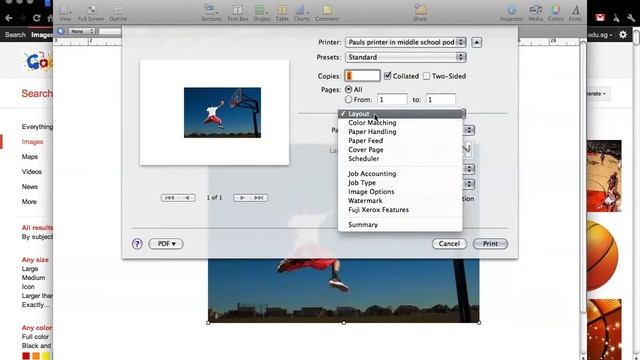Open the View toolbar icon in Pages

65,12
